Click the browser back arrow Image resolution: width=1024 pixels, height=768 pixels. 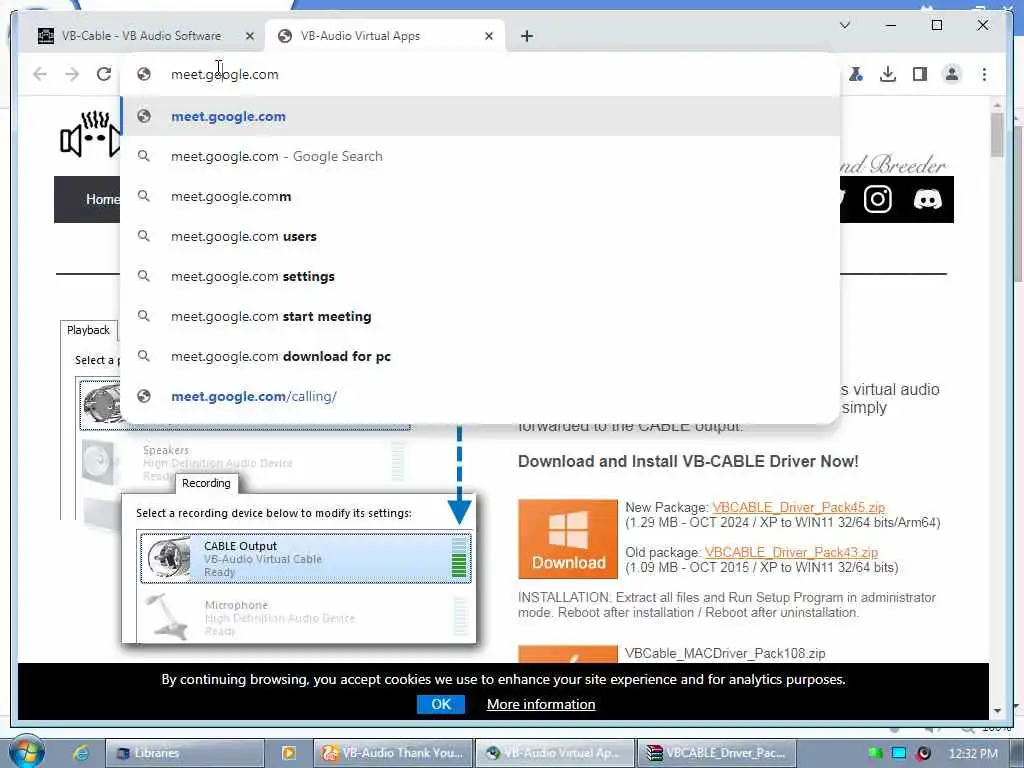pos(40,74)
